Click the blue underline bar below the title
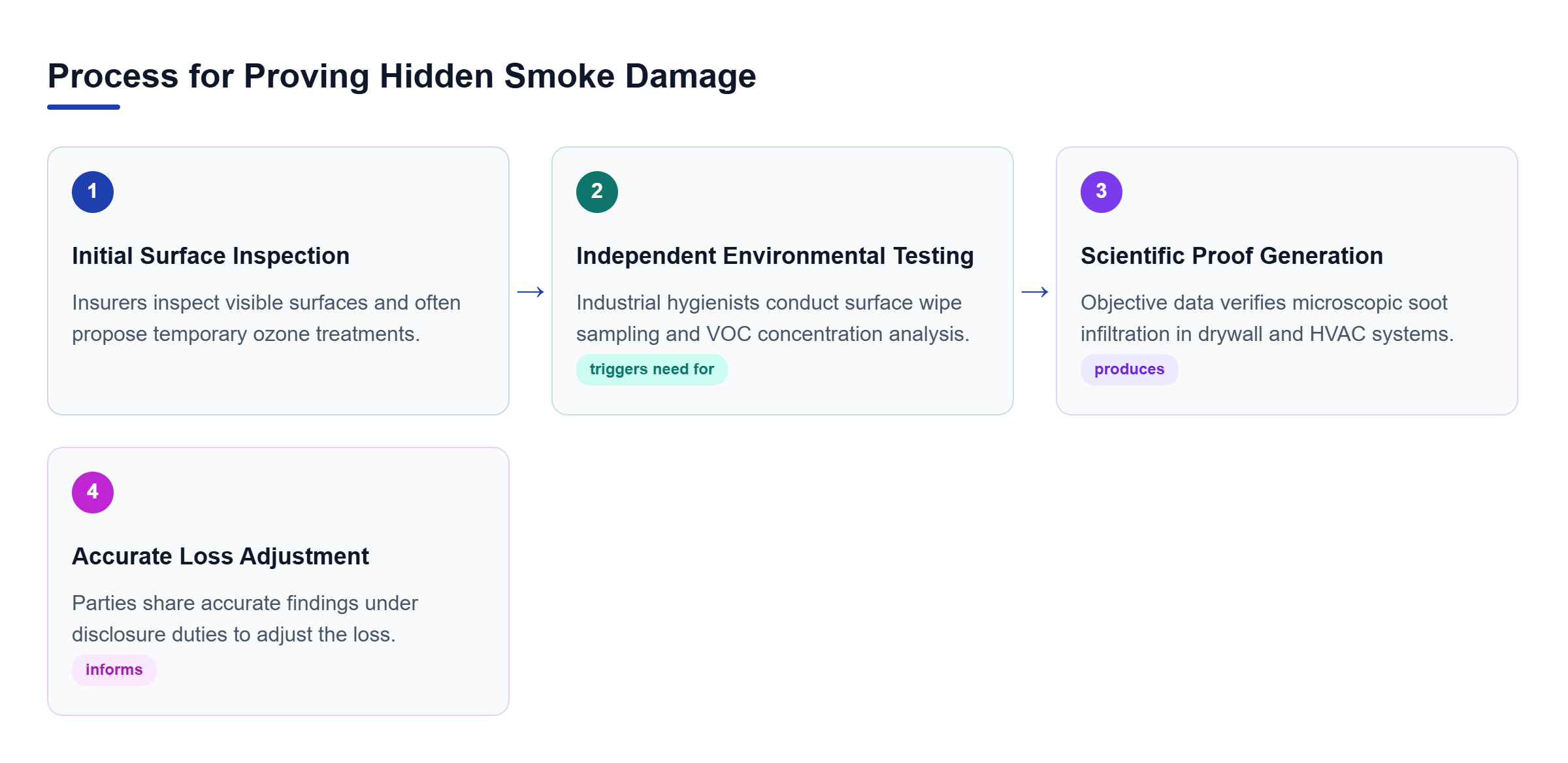Image resolution: width=1568 pixels, height=763 pixels. (x=84, y=107)
